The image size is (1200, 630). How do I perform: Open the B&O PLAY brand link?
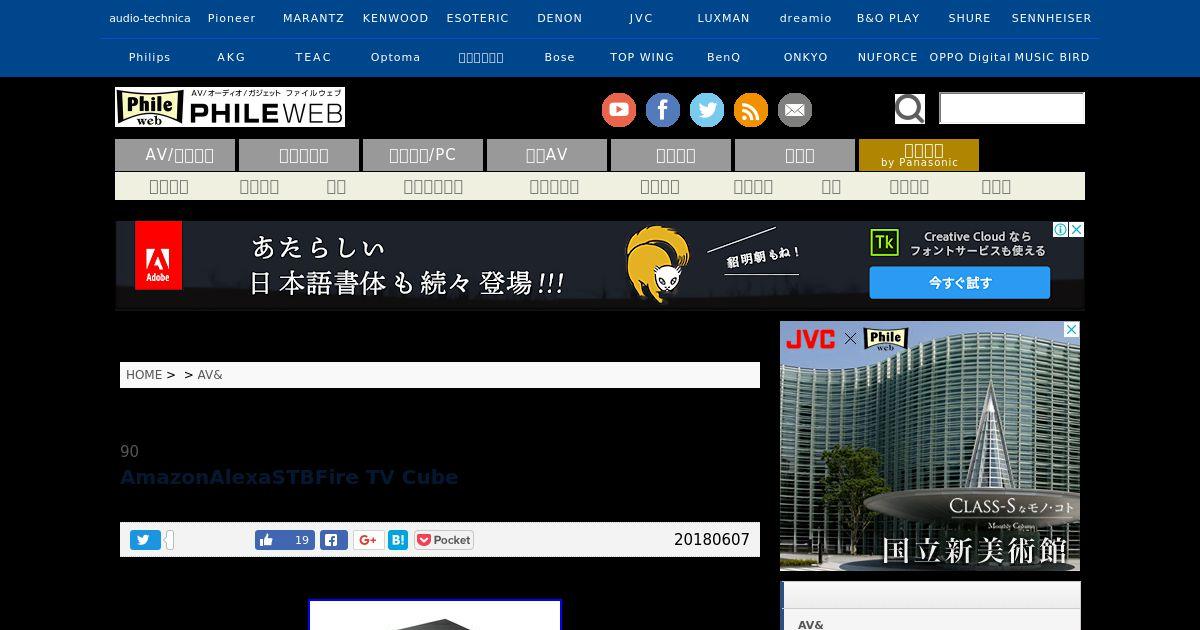[x=888, y=18]
